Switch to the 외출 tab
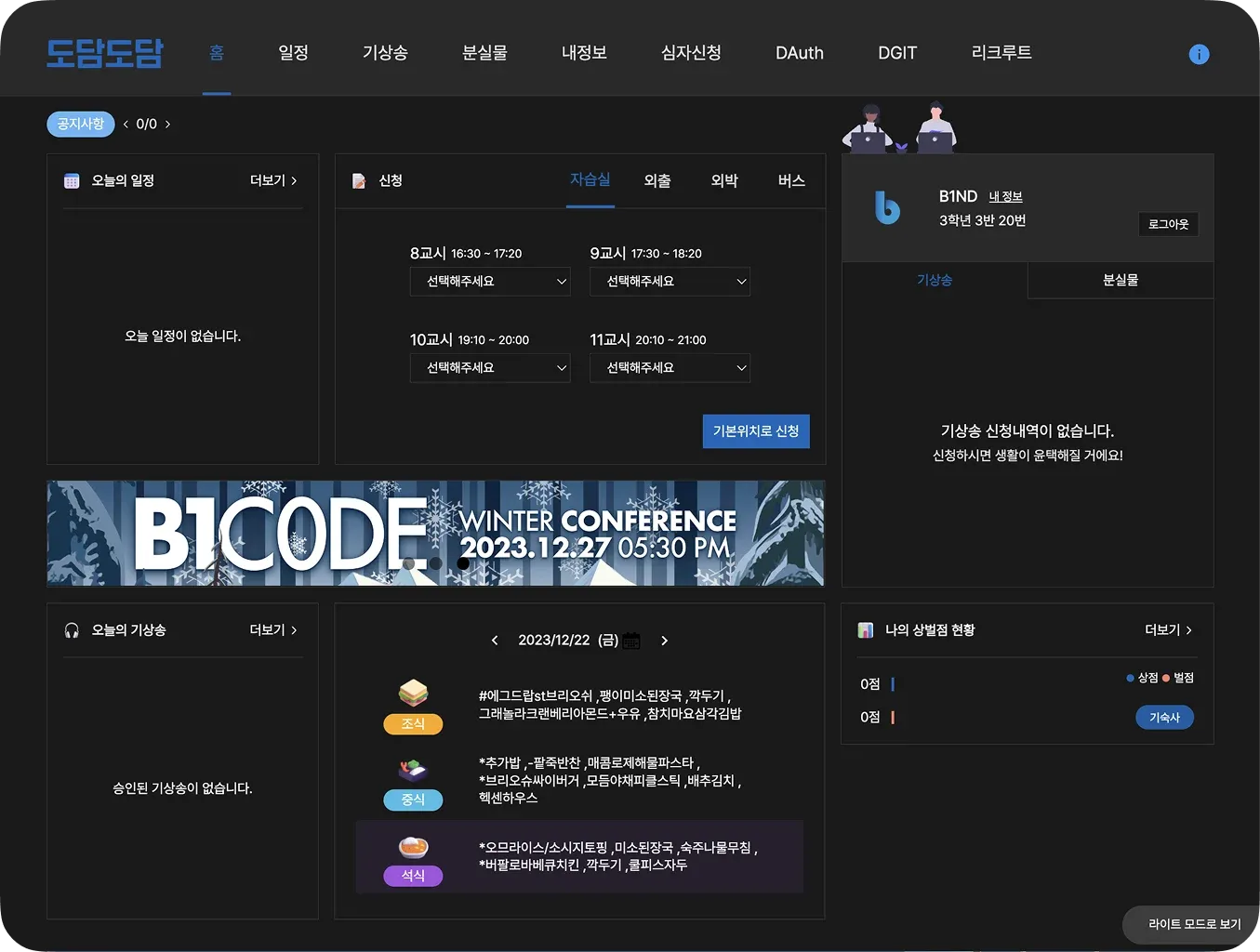 tap(657, 180)
